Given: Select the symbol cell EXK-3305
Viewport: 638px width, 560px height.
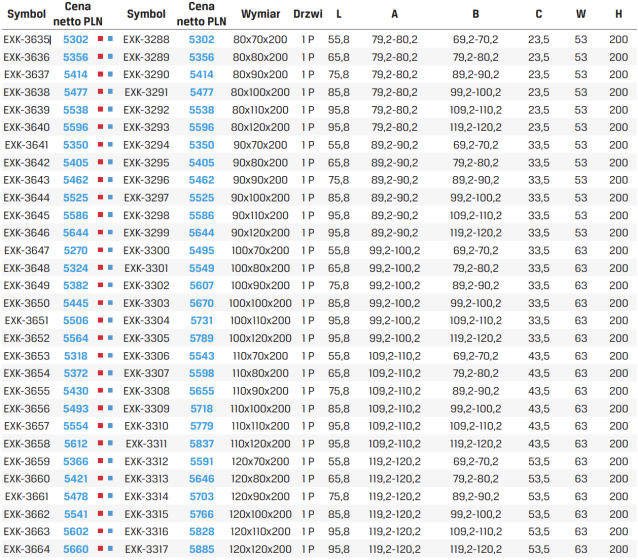Looking at the screenshot, I should pos(146,338).
